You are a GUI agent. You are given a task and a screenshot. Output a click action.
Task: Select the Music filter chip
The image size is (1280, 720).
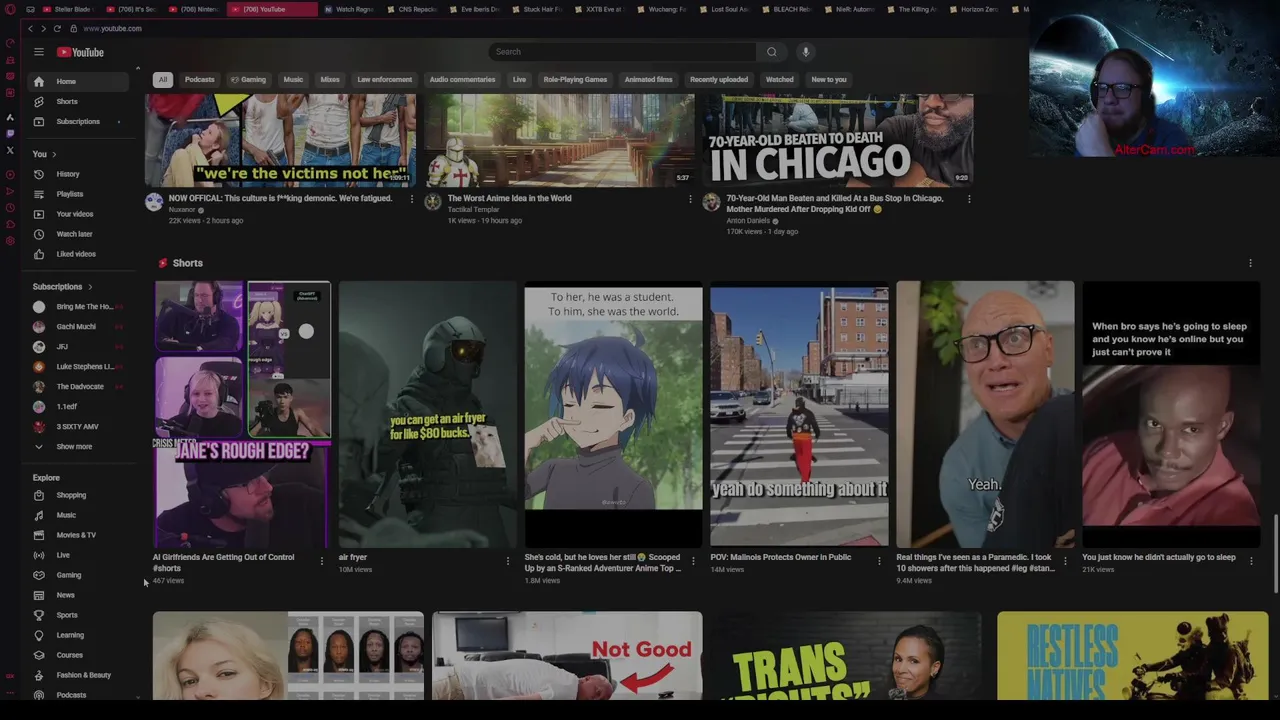[293, 79]
